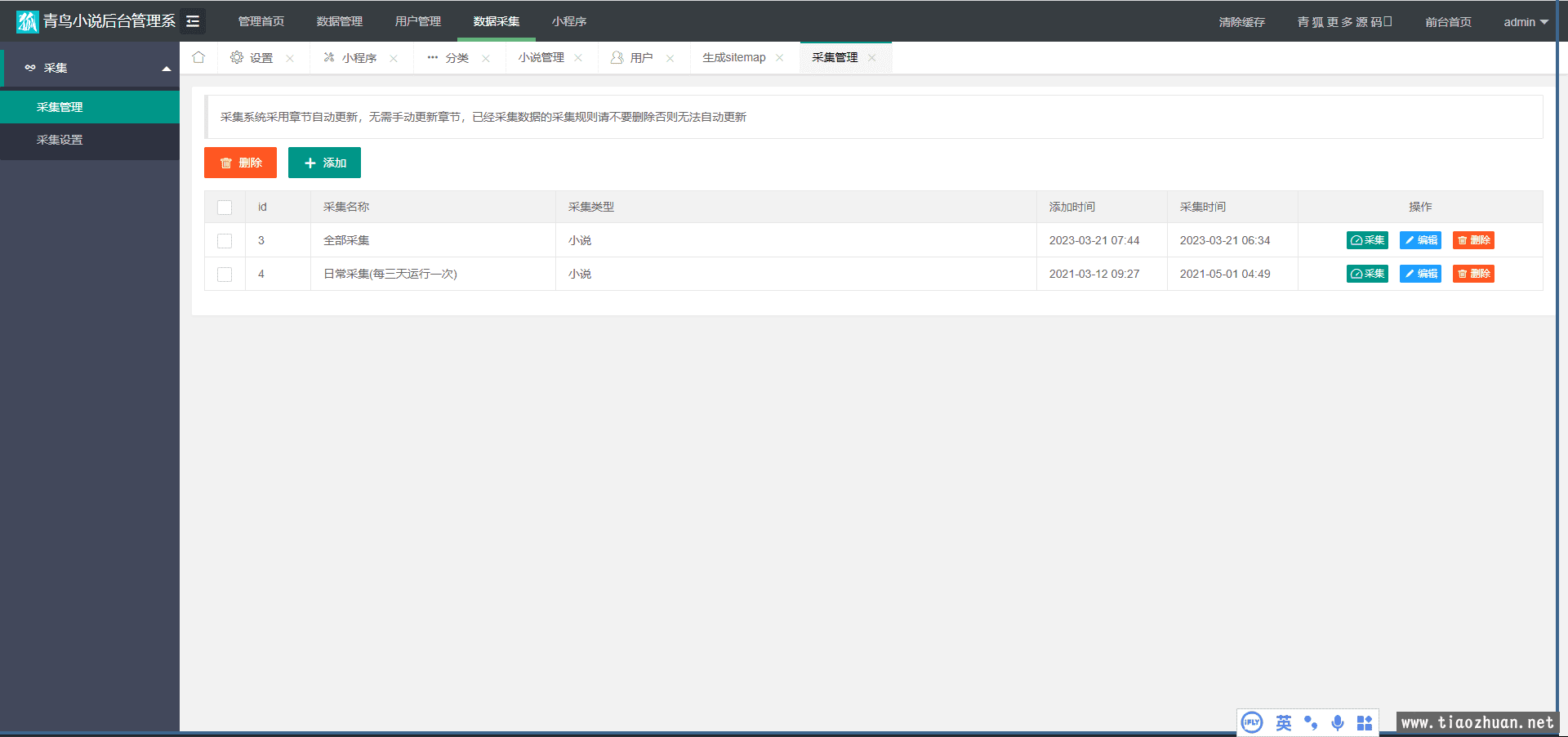This screenshot has width=1568, height=737.
Task: Click 编辑 button for 日常采集 row
Action: (x=1420, y=274)
